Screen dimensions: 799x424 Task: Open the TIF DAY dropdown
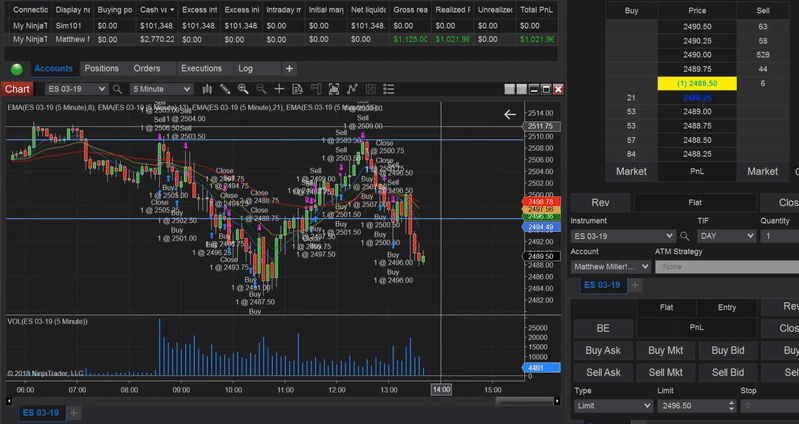726,236
